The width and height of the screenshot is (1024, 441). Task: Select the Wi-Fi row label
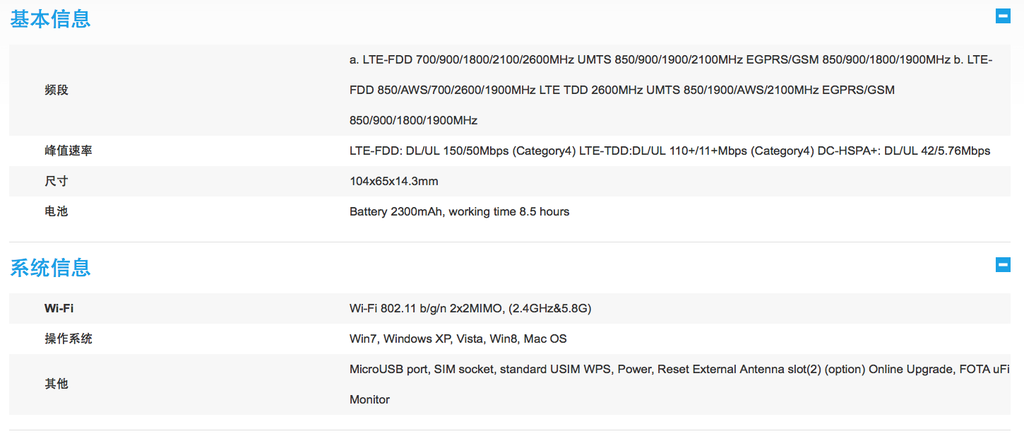pos(59,308)
